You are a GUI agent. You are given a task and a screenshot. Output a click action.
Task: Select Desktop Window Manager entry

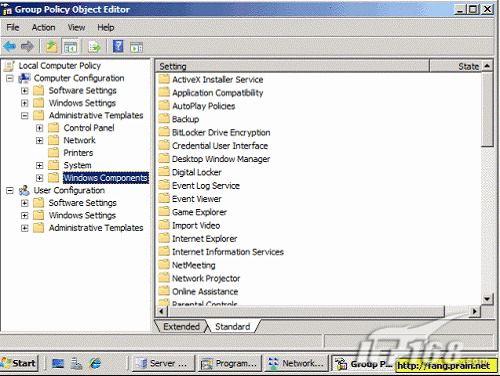point(221,159)
